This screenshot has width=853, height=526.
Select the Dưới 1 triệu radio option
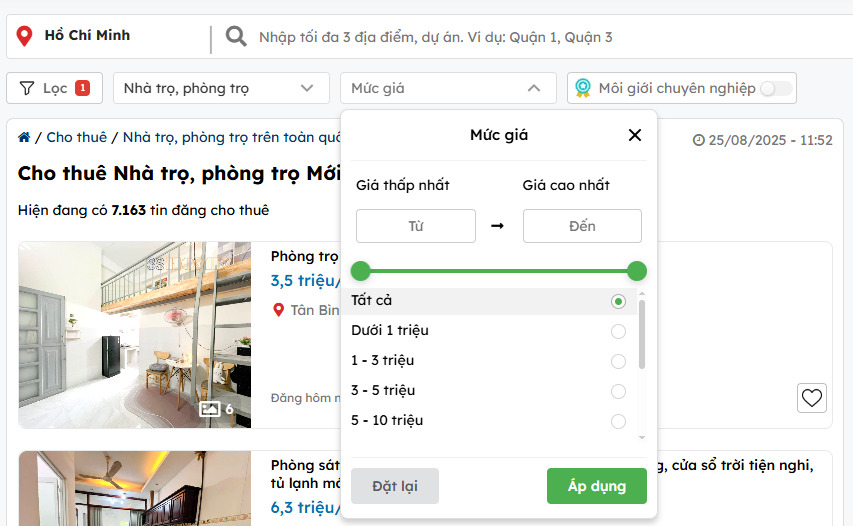[x=618, y=331]
